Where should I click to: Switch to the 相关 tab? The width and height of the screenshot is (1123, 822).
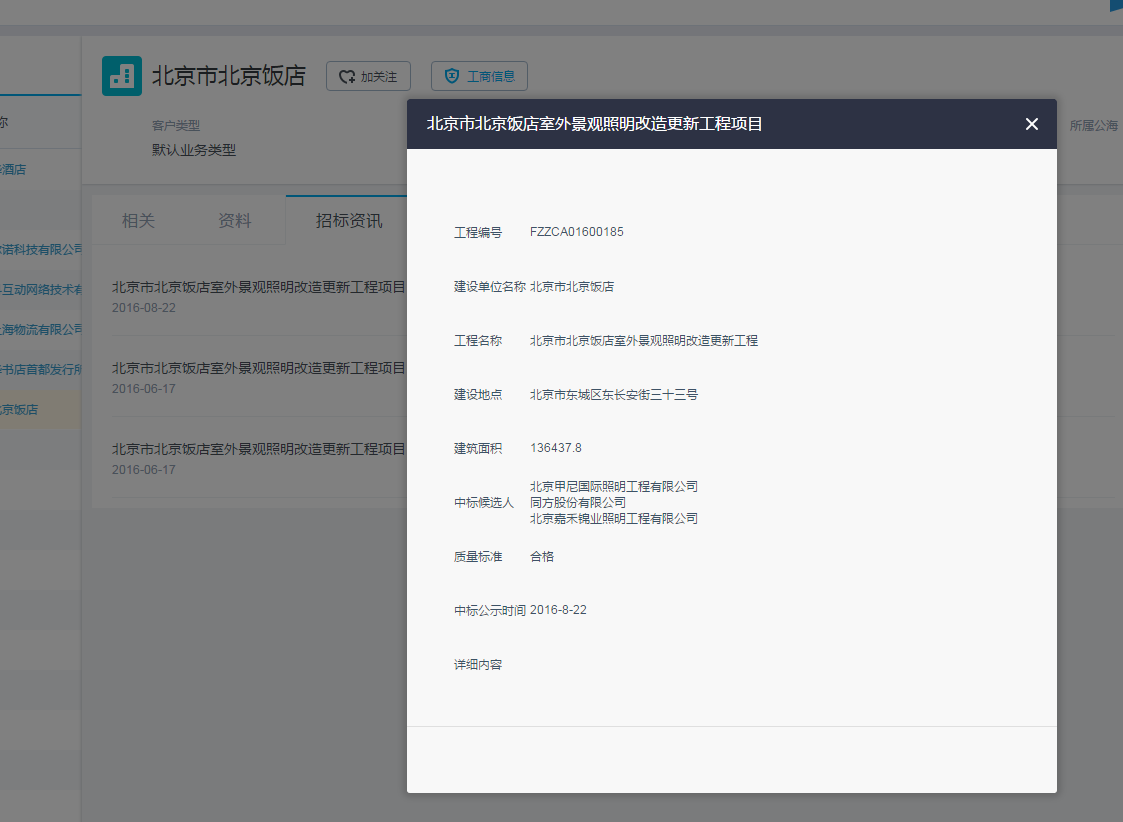138,221
